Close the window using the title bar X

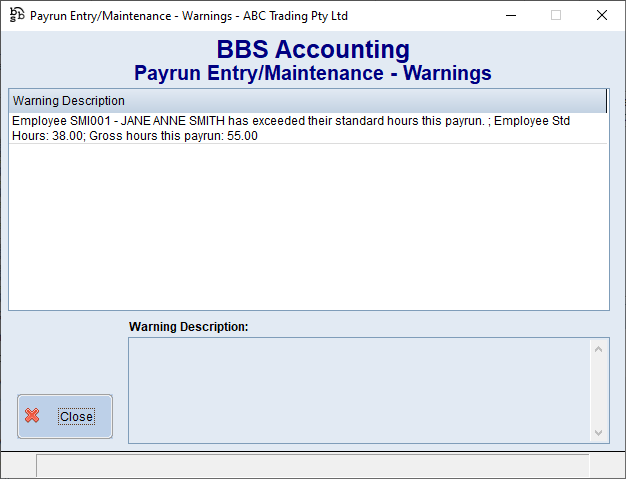601,15
